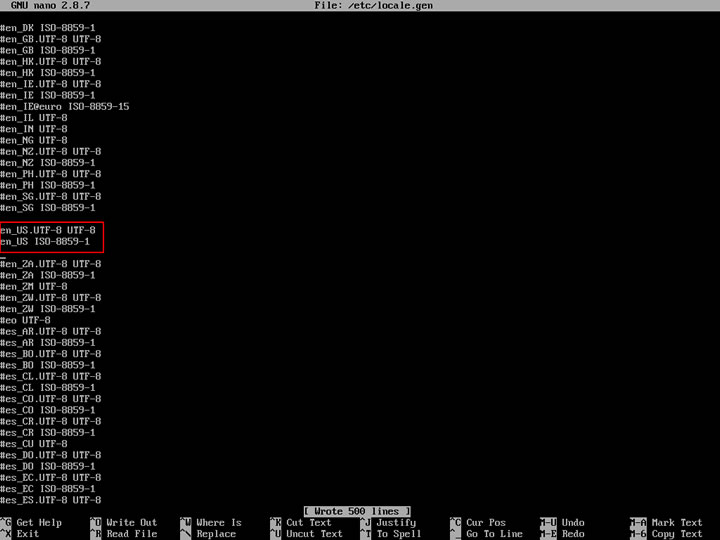Click the line '#en_HK.UTF-8 UTF-8'

point(51,62)
